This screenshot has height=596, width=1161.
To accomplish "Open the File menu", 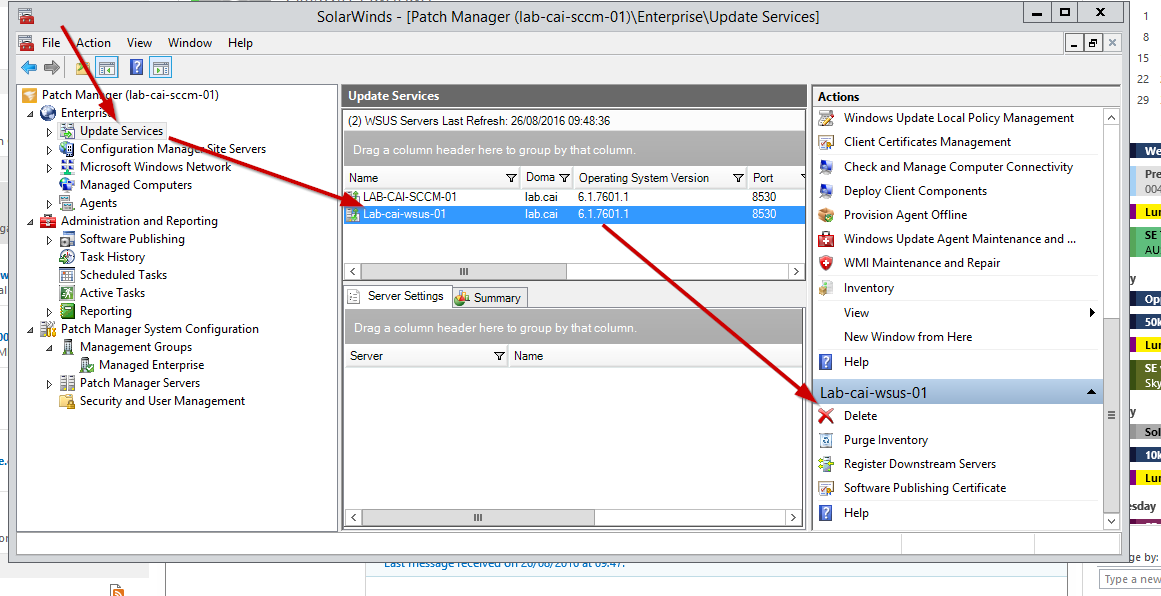I will tap(51, 43).
